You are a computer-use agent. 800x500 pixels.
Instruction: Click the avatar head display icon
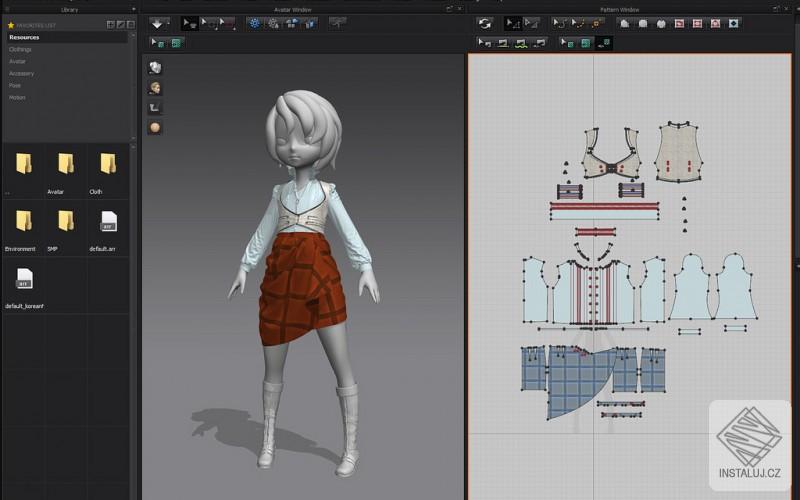(155, 88)
